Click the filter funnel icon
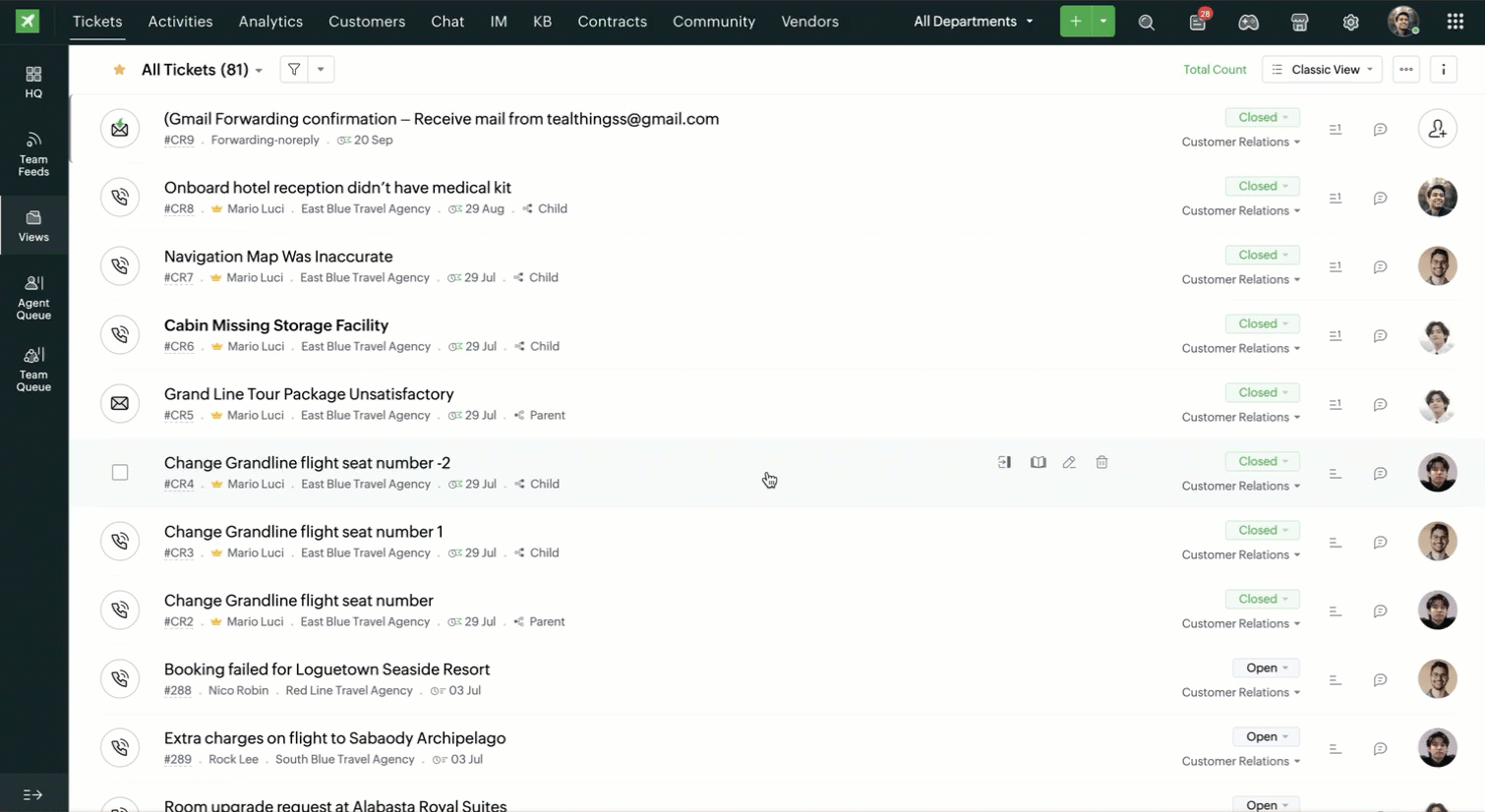The image size is (1485, 812). [x=294, y=70]
